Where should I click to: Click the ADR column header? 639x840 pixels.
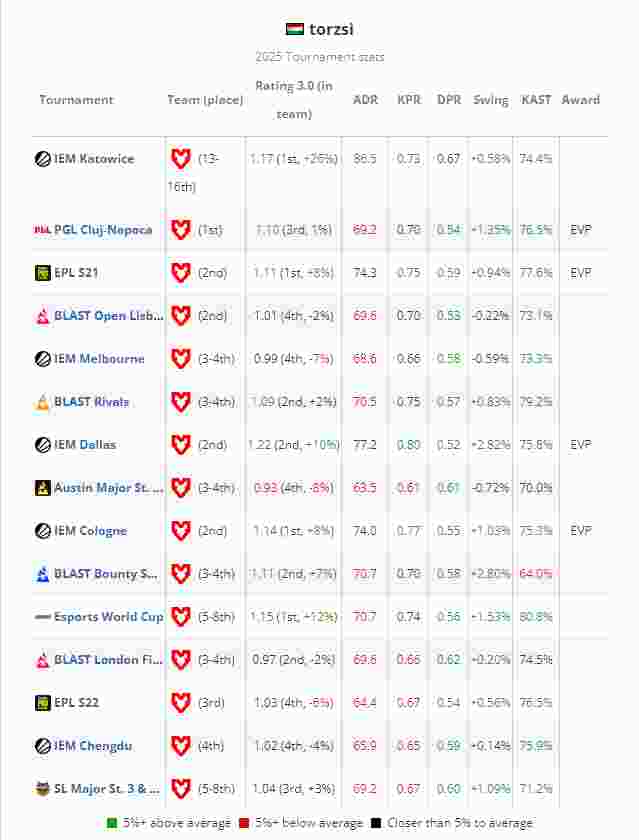pyautogui.click(x=365, y=100)
